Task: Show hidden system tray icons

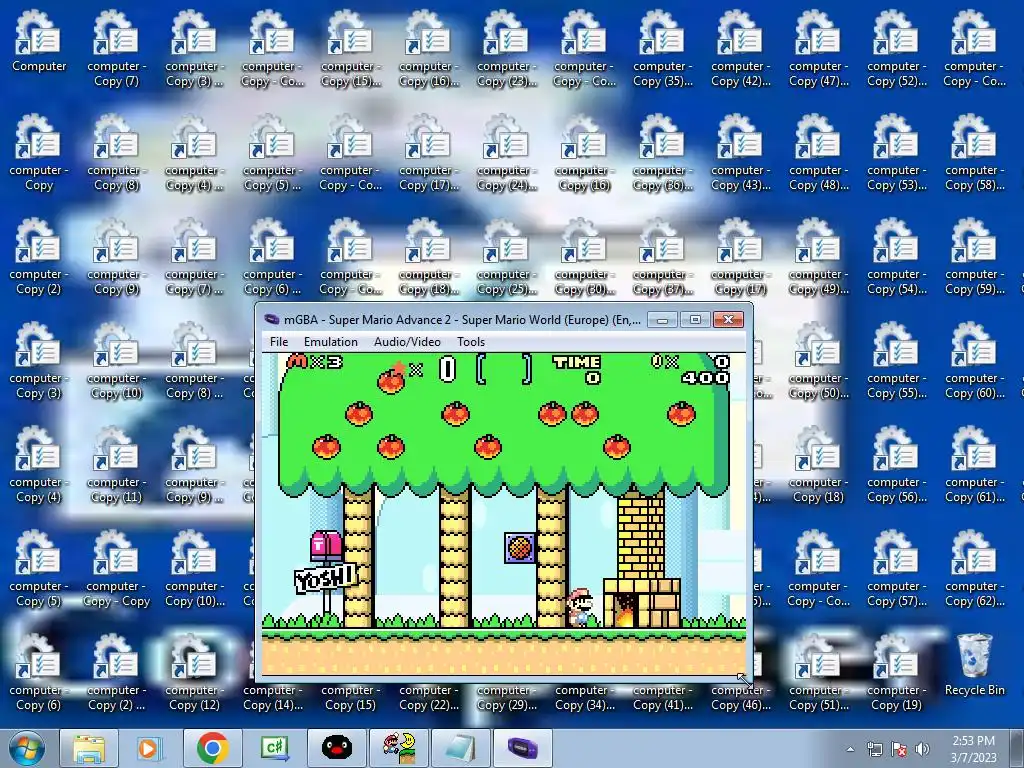Action: click(850, 749)
